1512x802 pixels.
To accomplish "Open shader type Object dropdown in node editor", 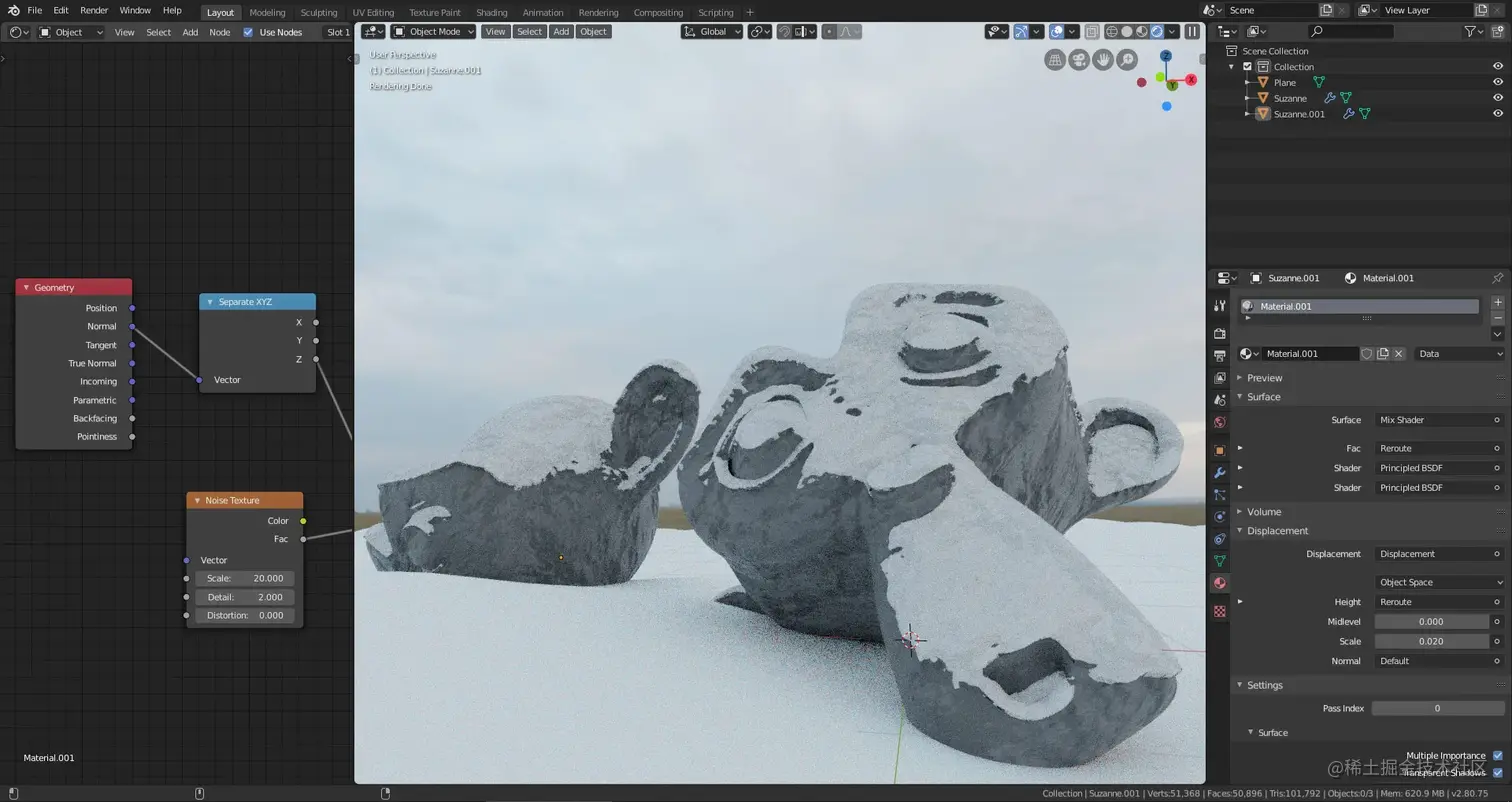I will (70, 32).
